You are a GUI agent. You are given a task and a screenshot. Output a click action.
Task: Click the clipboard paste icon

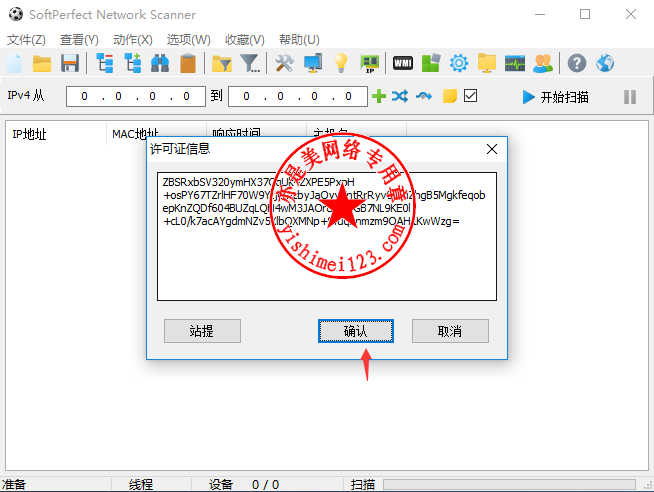click(x=188, y=63)
